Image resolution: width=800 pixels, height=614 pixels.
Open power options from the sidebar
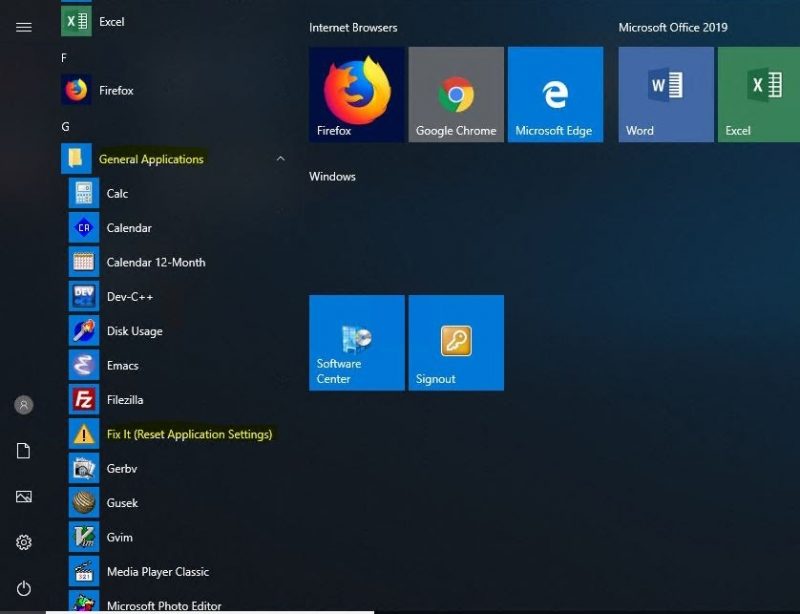point(23,588)
